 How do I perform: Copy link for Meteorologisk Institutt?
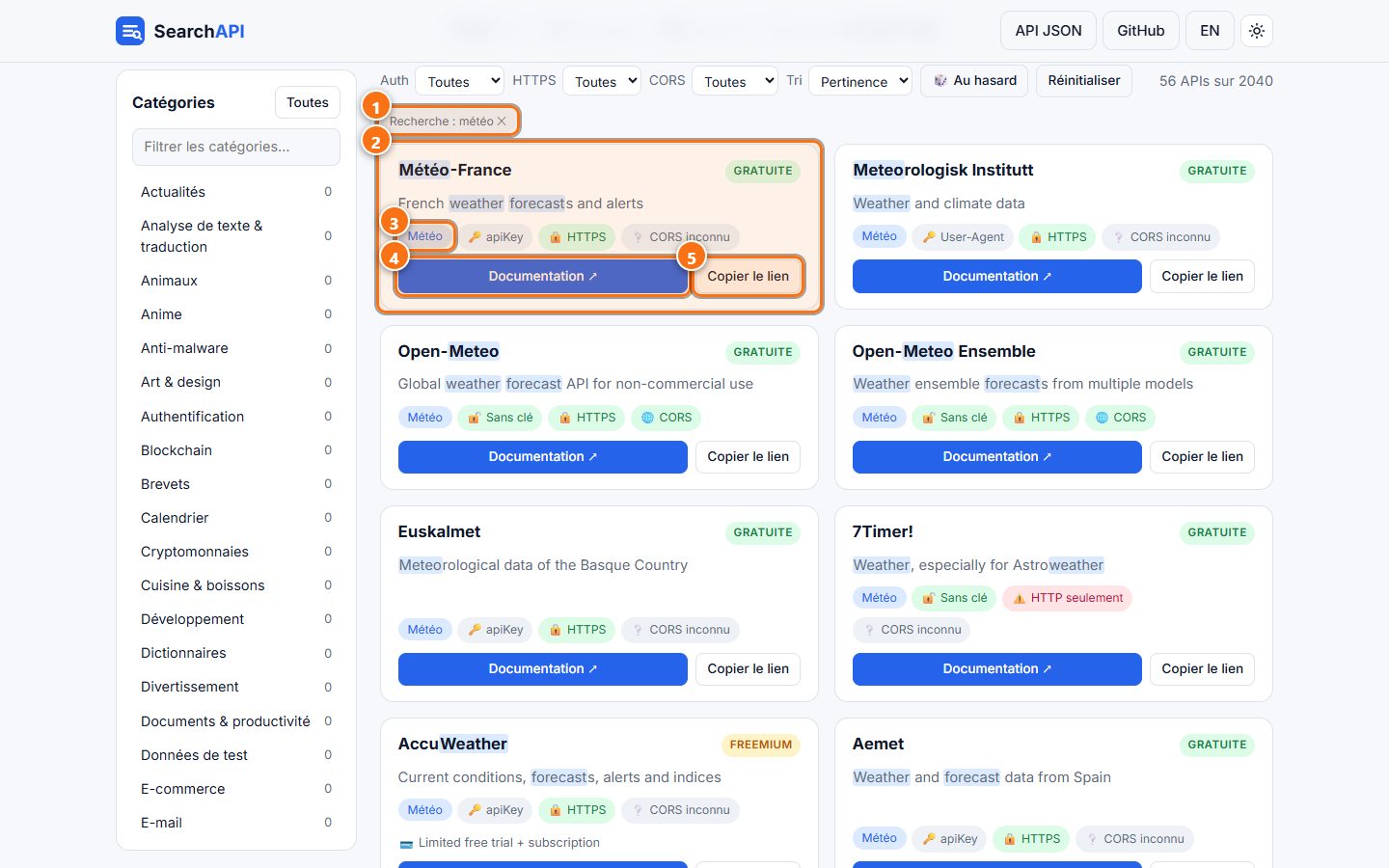click(1203, 276)
